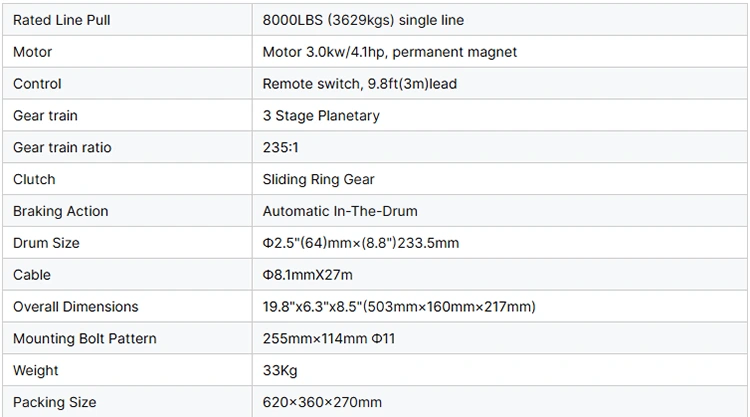Select the 620×360×270mm packing size

(x=322, y=402)
